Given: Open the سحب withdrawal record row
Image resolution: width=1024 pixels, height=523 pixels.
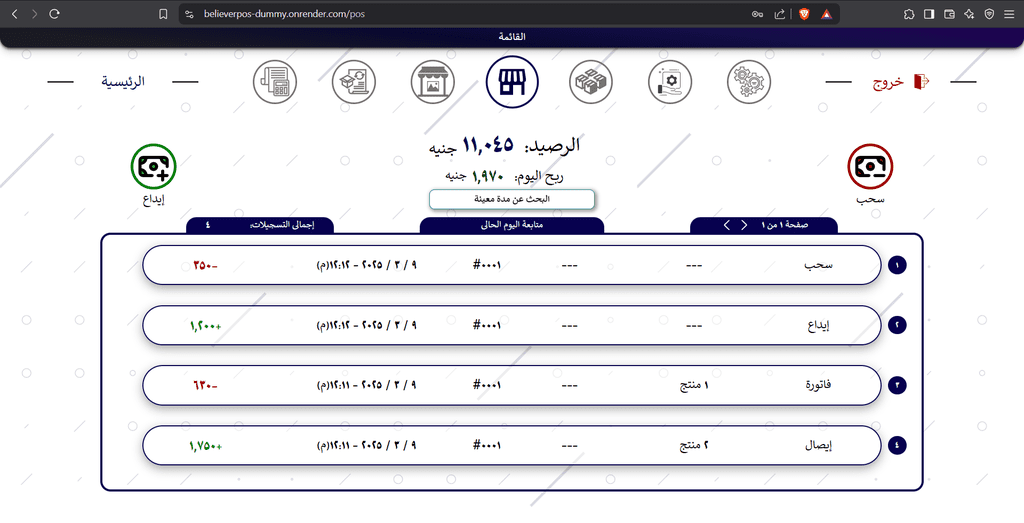Looking at the screenshot, I should [x=512, y=265].
